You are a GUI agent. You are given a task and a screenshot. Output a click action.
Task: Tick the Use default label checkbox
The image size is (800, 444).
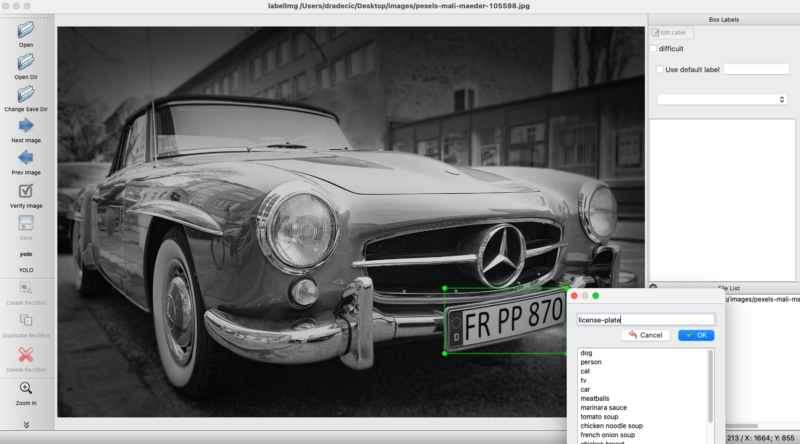click(659, 69)
